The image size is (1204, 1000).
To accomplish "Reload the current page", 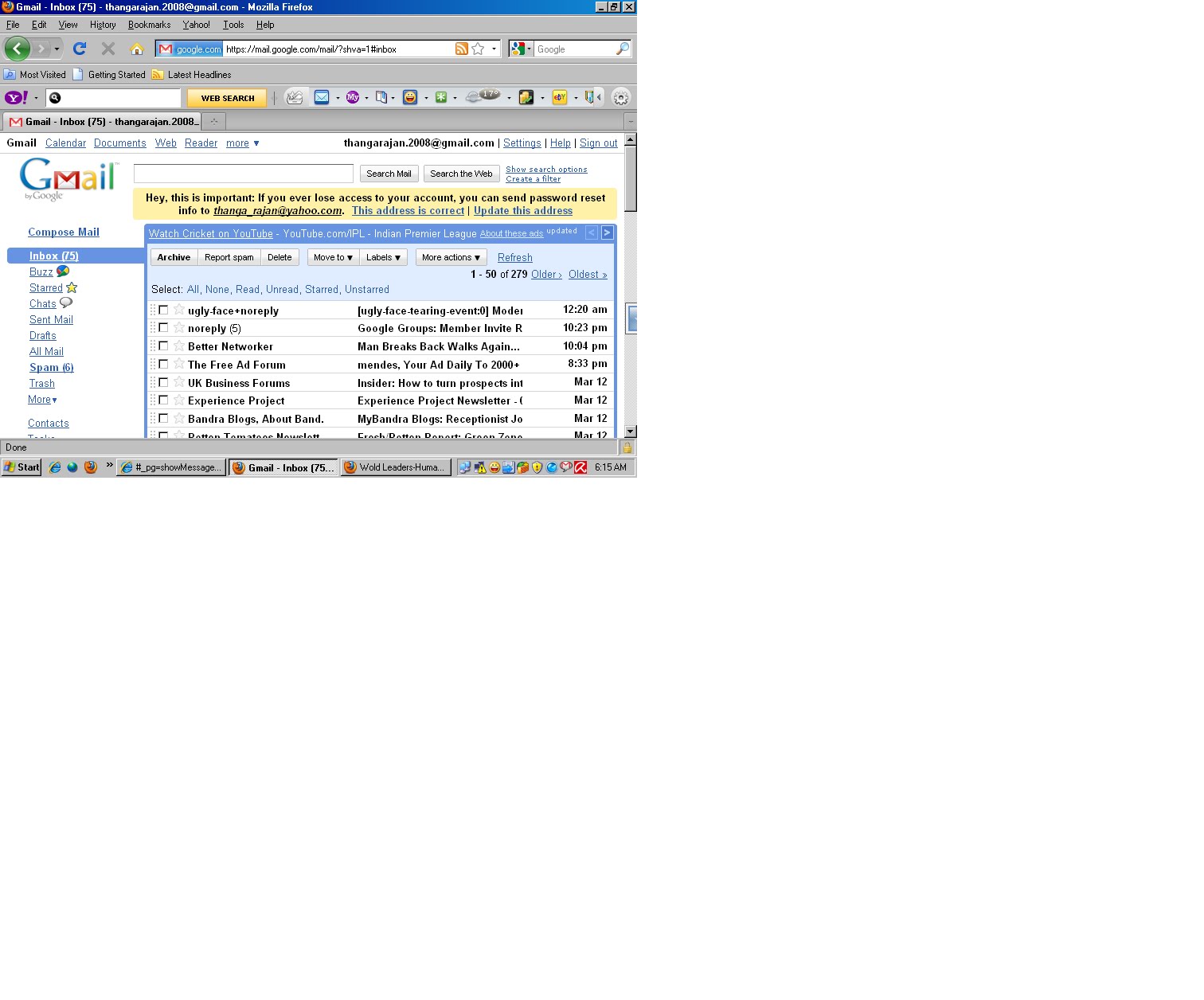I will [x=80, y=49].
